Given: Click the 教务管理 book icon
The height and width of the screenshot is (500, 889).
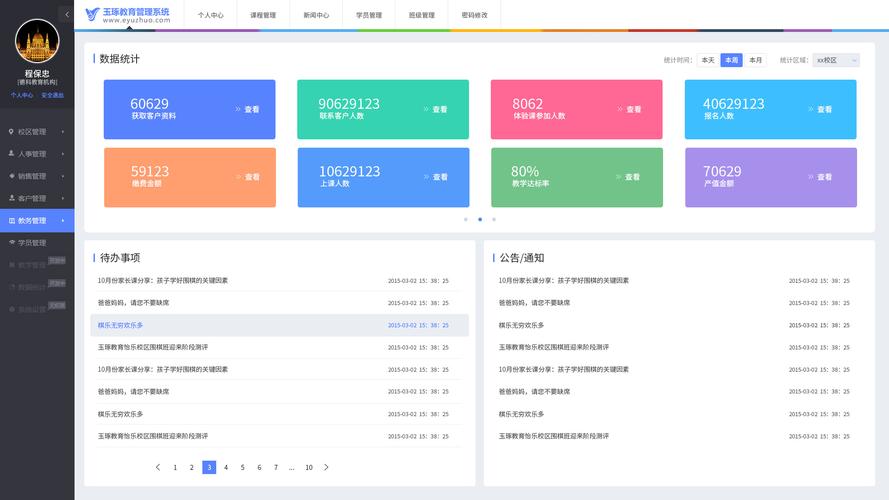Looking at the screenshot, I should [x=11, y=221].
